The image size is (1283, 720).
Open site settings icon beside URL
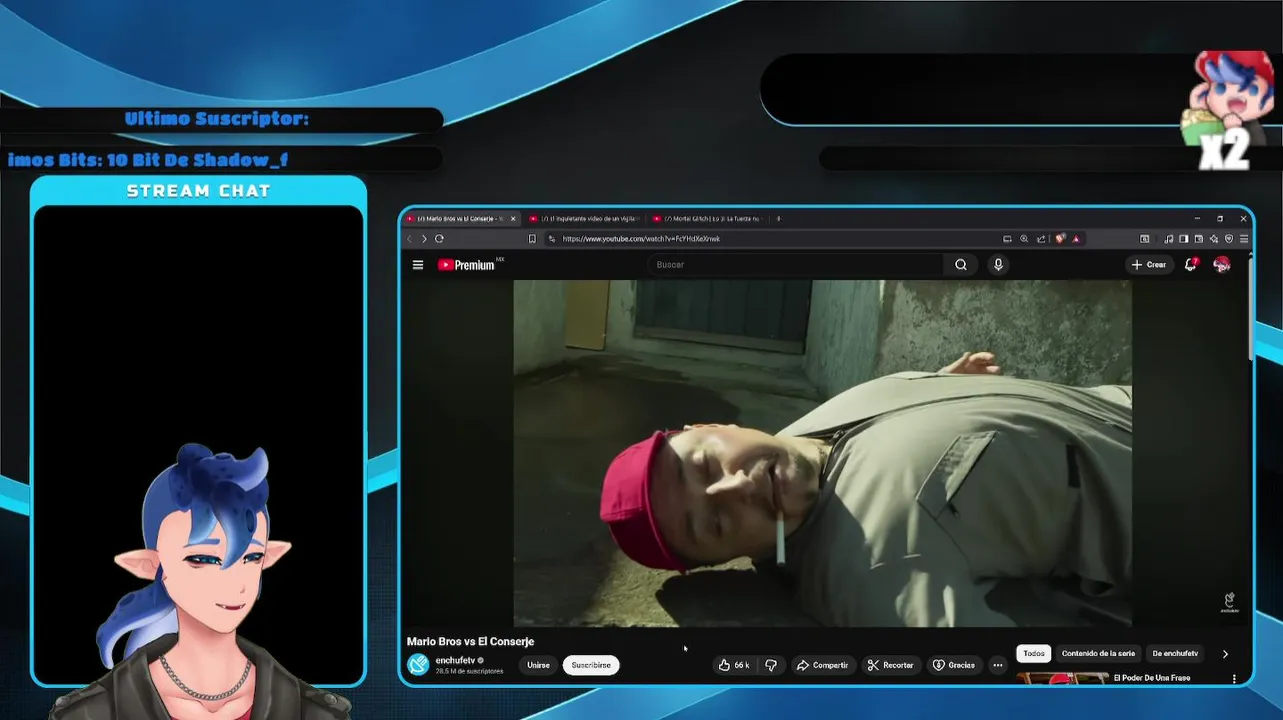tap(551, 239)
